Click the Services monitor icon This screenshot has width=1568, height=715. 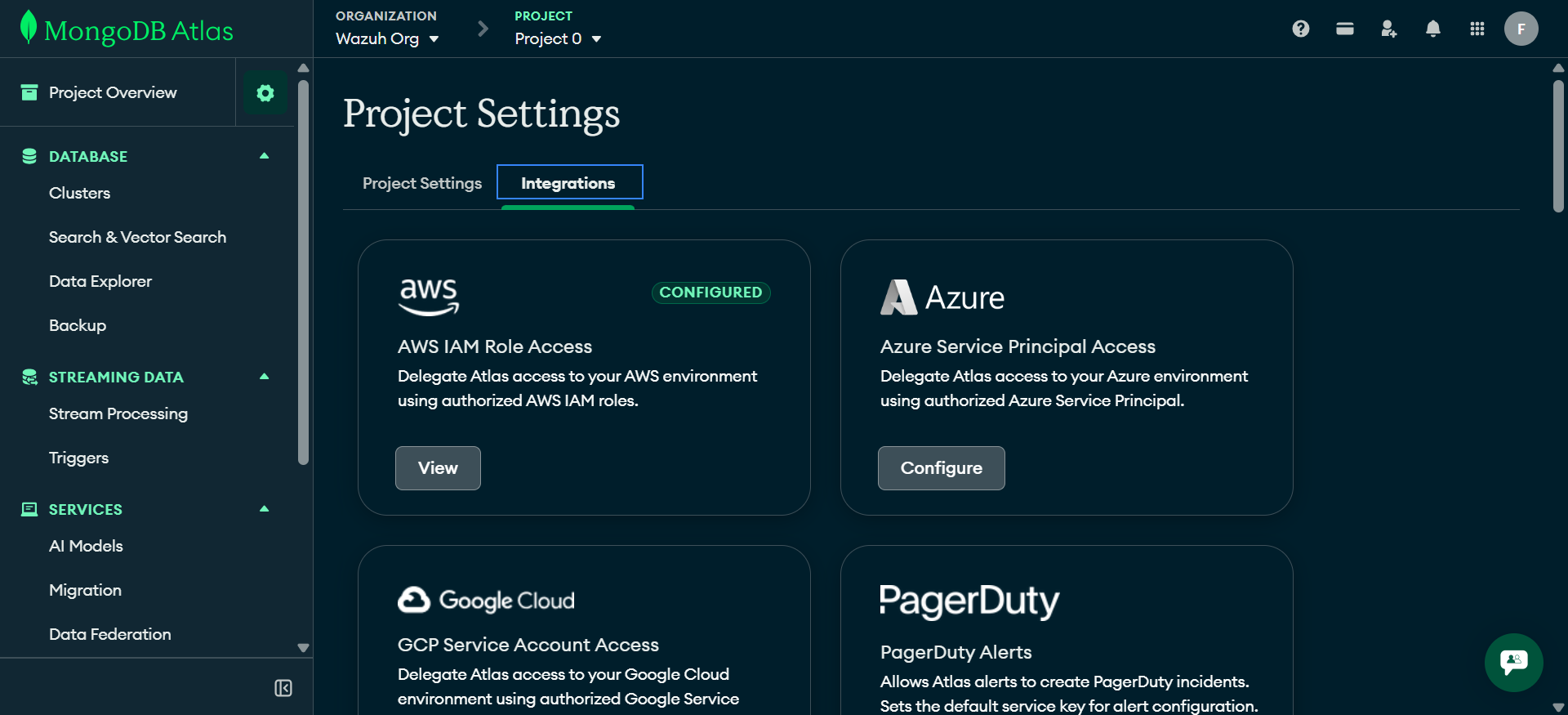(x=29, y=509)
